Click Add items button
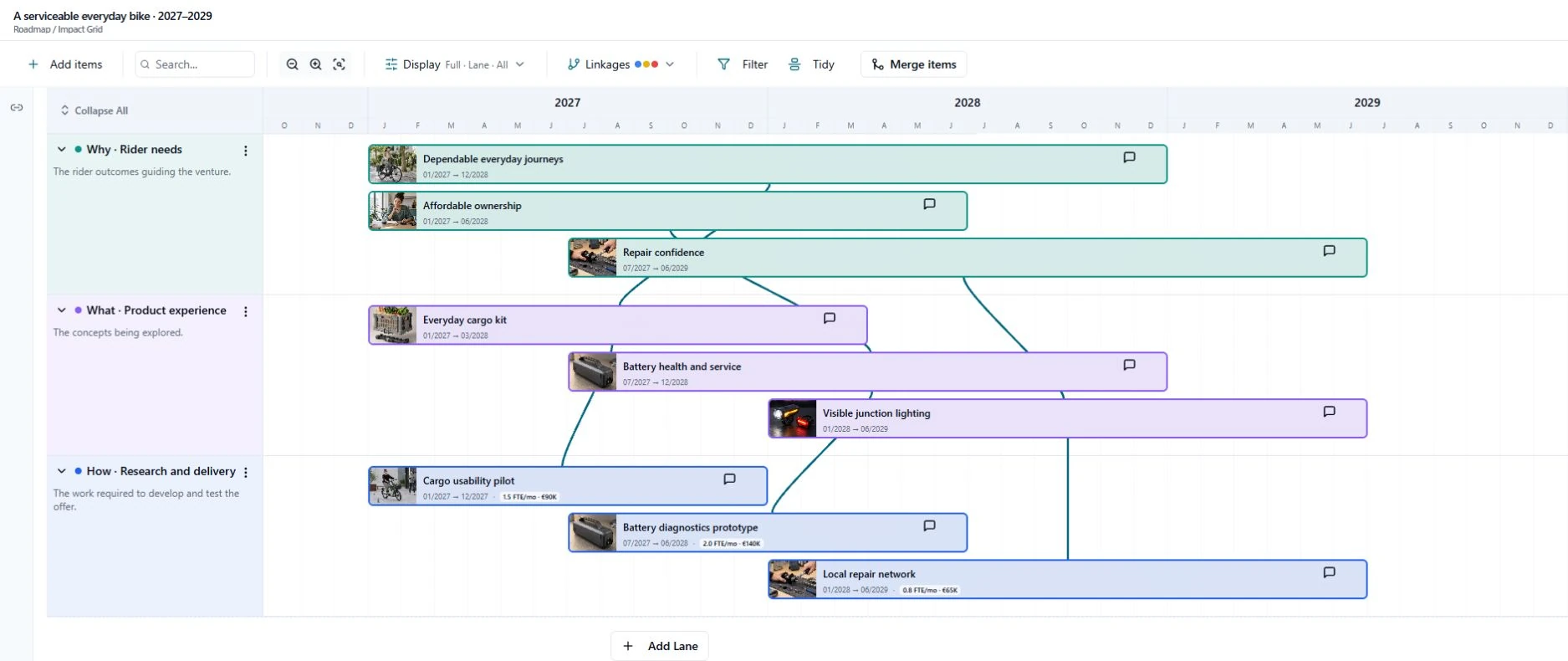The width and height of the screenshot is (1568, 661). (65, 64)
